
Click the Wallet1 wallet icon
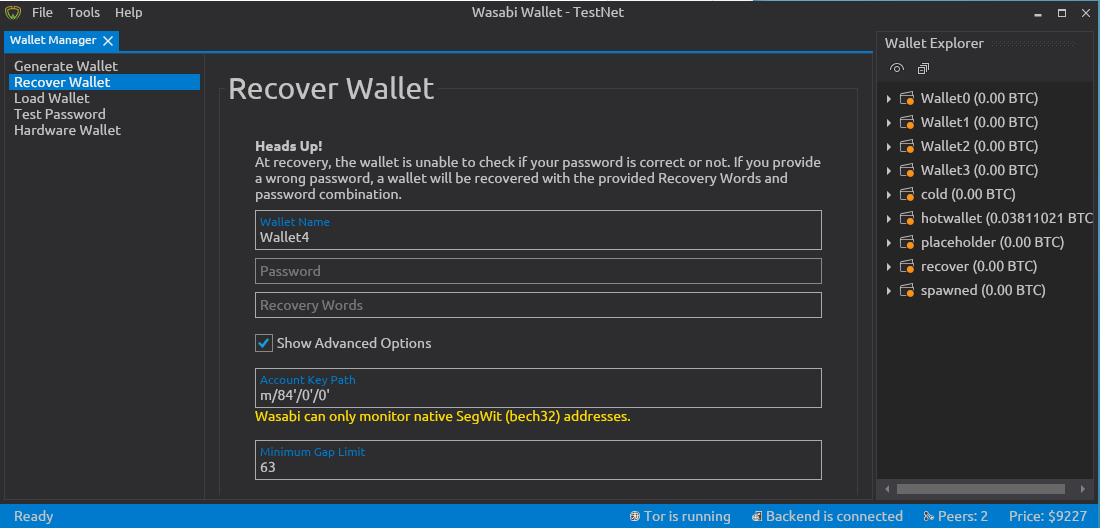pos(908,122)
